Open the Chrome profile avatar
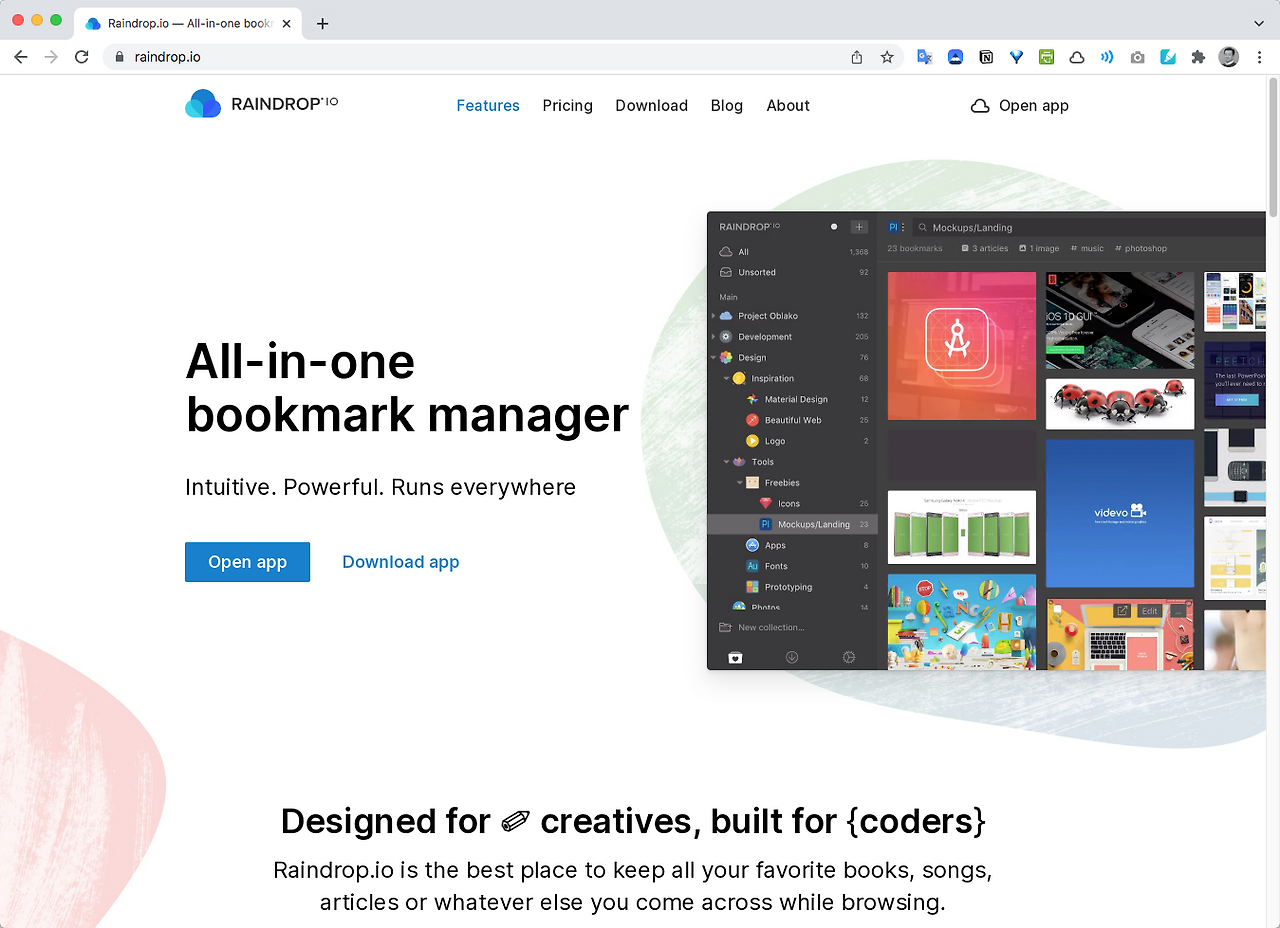The image size is (1280, 928). tap(1229, 57)
